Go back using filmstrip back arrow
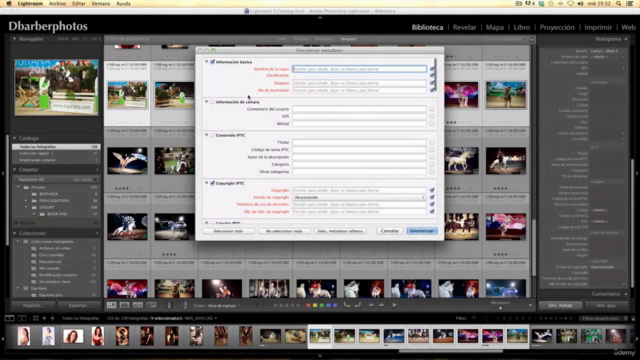Viewport: 640px width, 360px height. 44,318
